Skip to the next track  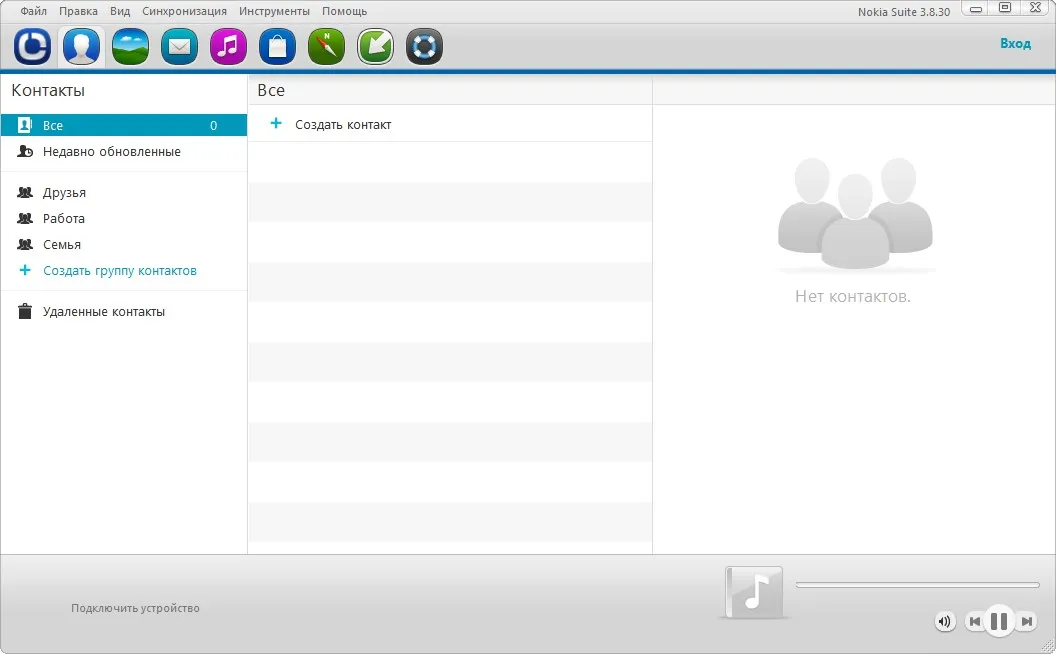1026,621
